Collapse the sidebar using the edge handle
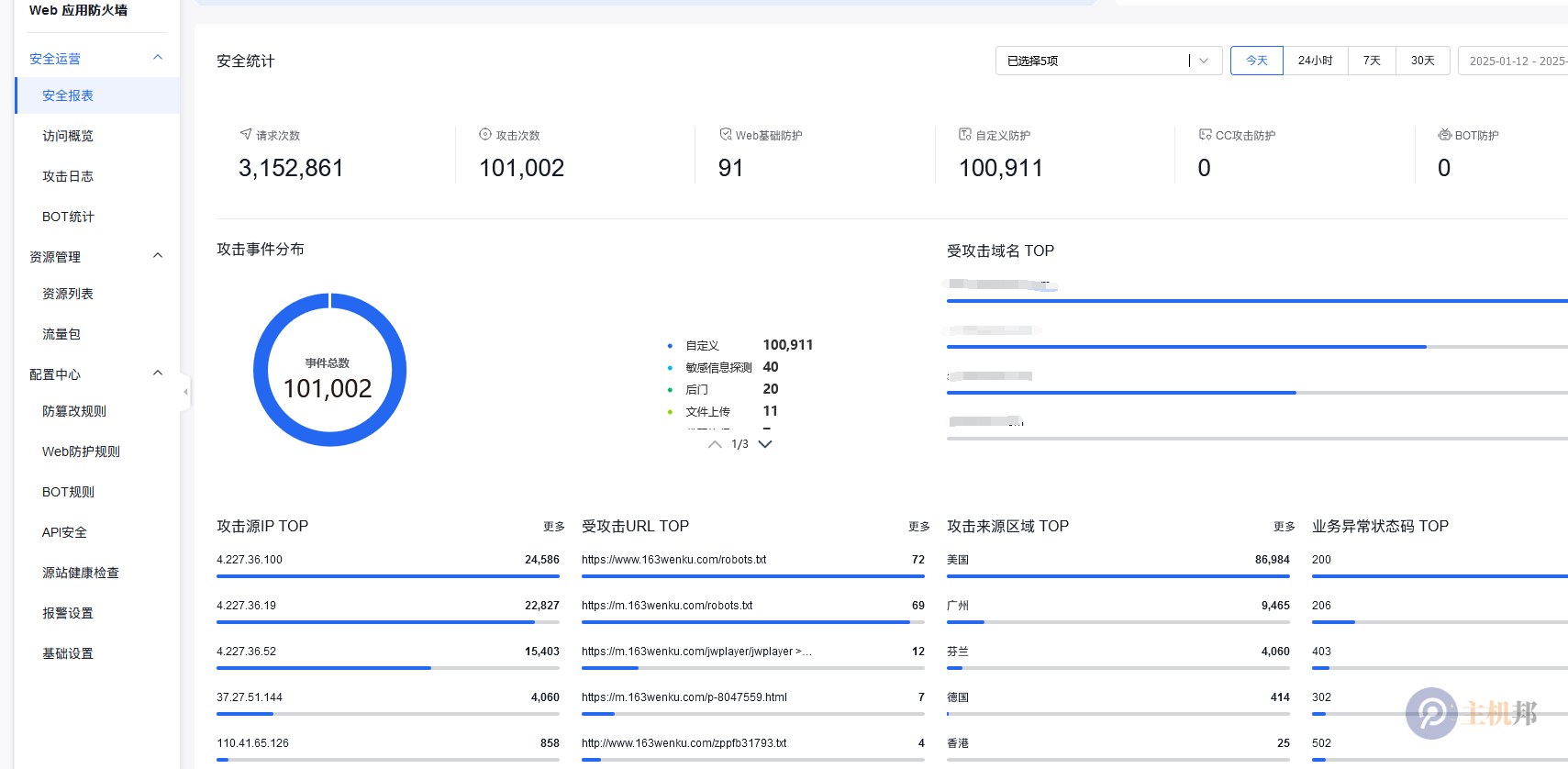The height and width of the screenshot is (769, 1568). click(x=185, y=392)
